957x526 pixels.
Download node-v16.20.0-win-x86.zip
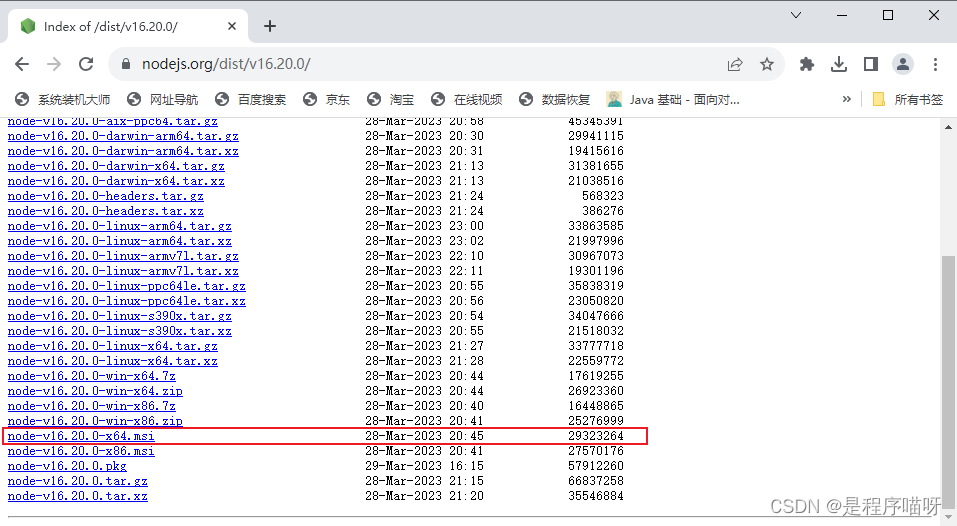pyautogui.click(x=95, y=421)
